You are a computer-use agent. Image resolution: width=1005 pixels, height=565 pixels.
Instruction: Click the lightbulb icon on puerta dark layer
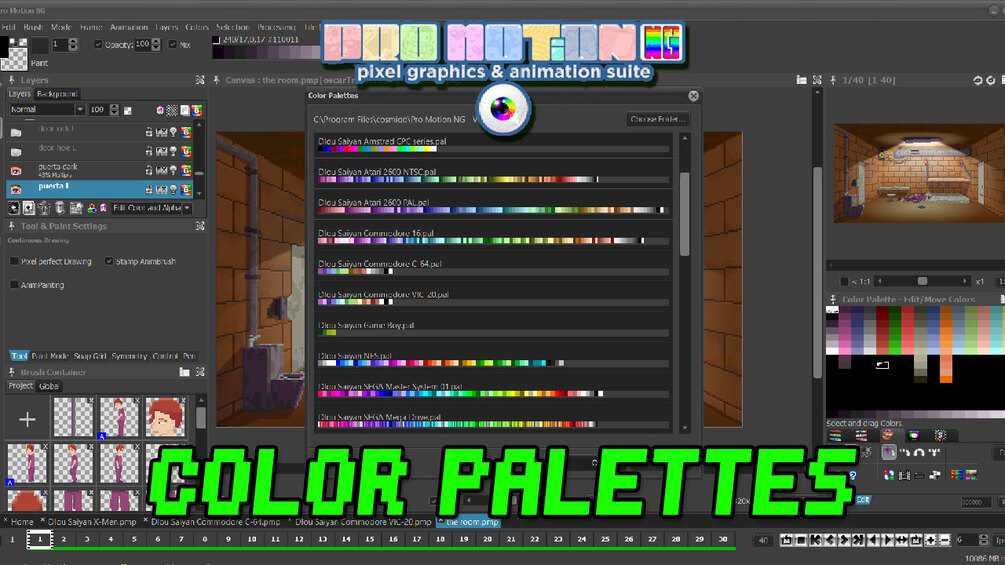(x=173, y=170)
